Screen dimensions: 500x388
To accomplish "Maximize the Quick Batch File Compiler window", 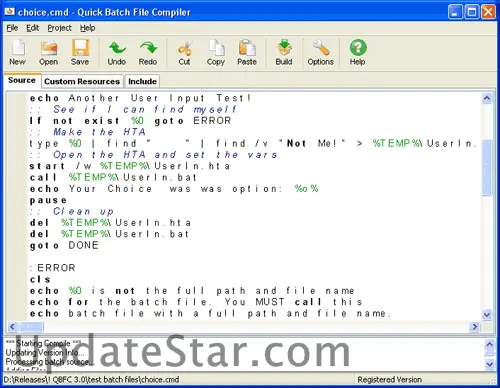I will click(x=472, y=12).
